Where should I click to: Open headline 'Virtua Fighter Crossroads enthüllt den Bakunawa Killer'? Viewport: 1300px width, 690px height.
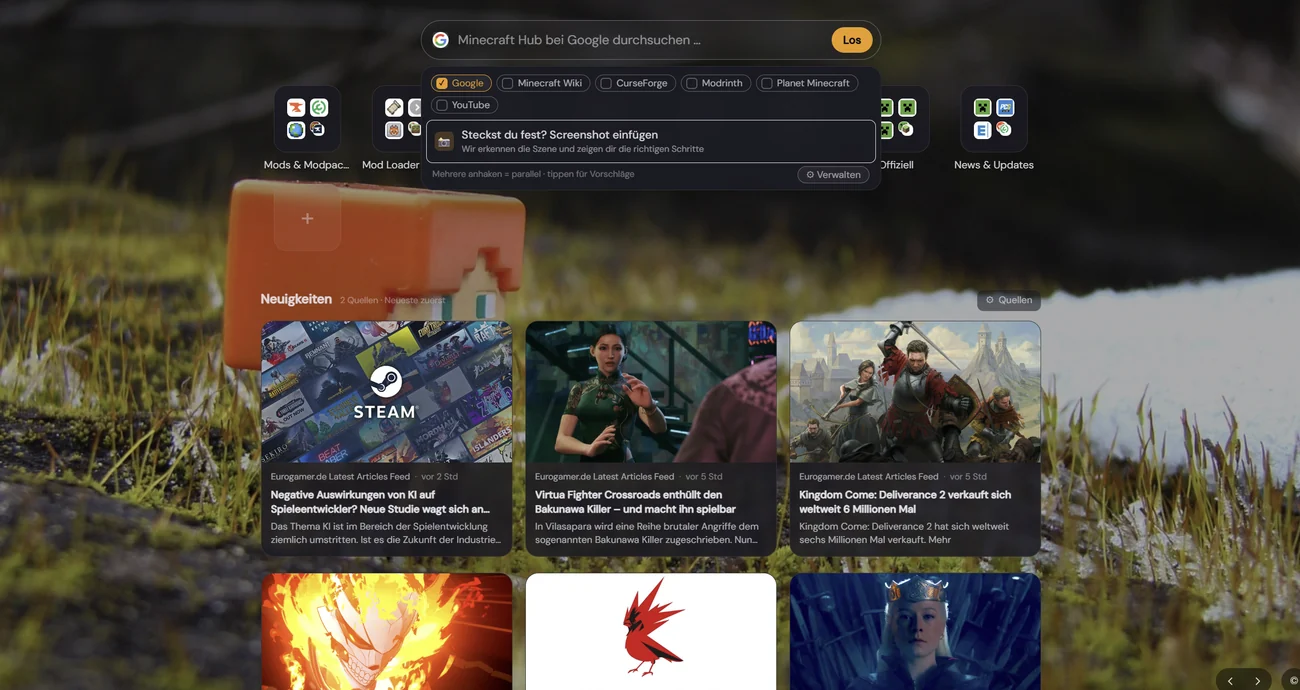(635, 502)
